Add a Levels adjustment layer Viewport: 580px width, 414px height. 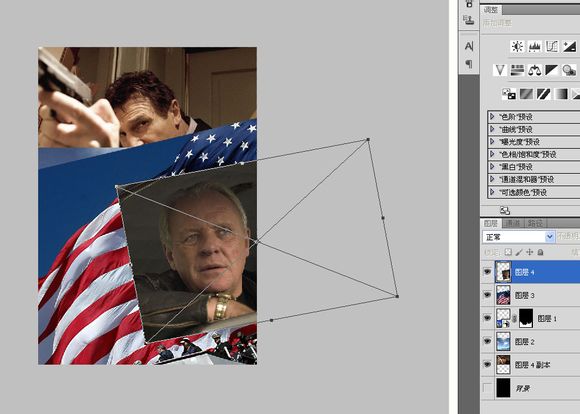click(x=535, y=47)
